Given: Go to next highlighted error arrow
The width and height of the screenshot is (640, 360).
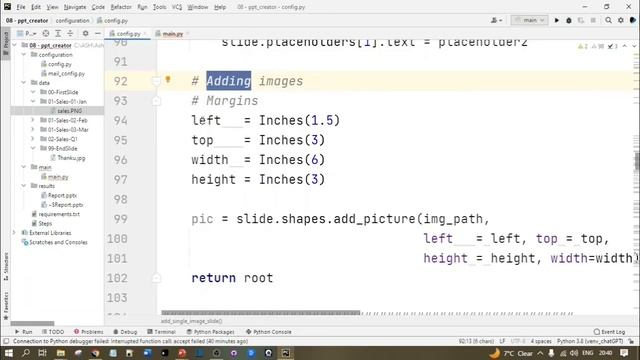Looking at the screenshot, I should pyautogui.click(x=634, y=46).
